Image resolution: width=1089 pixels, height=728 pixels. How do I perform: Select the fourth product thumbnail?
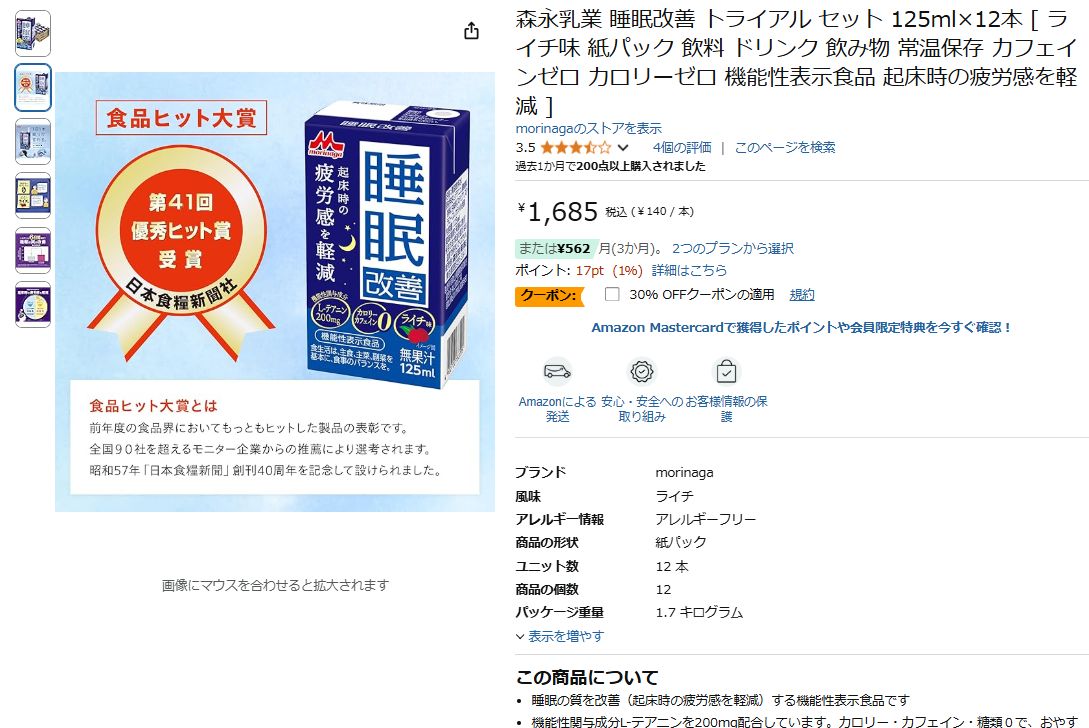(x=33, y=196)
